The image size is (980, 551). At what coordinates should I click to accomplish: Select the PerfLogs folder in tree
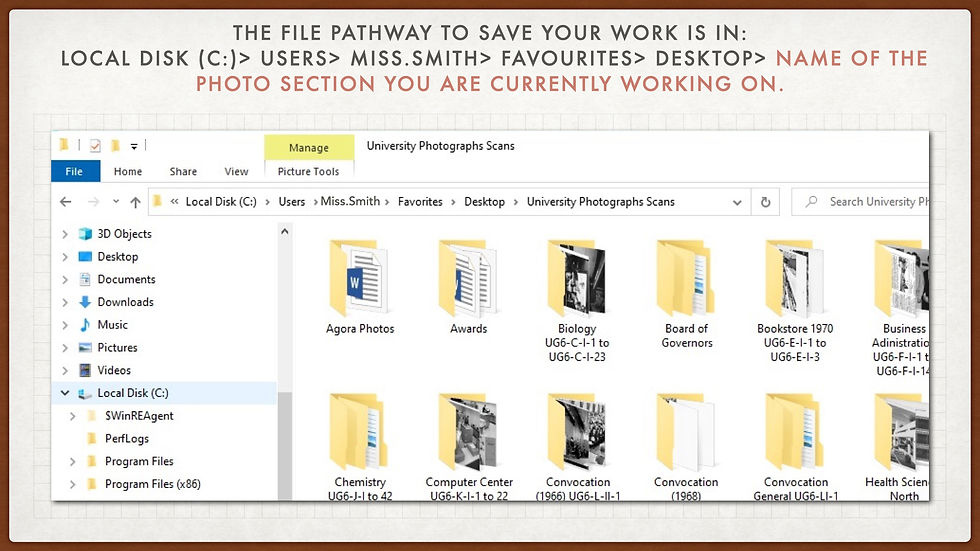126,439
